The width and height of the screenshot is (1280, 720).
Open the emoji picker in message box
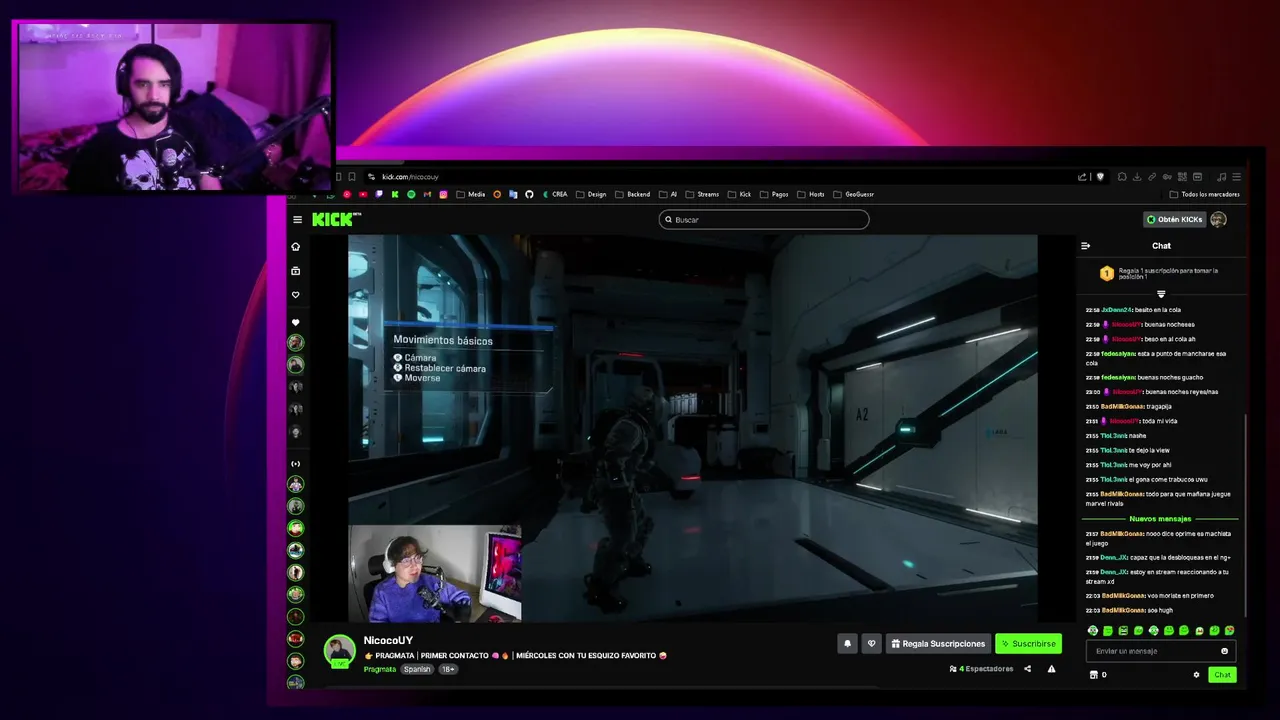click(x=1224, y=651)
